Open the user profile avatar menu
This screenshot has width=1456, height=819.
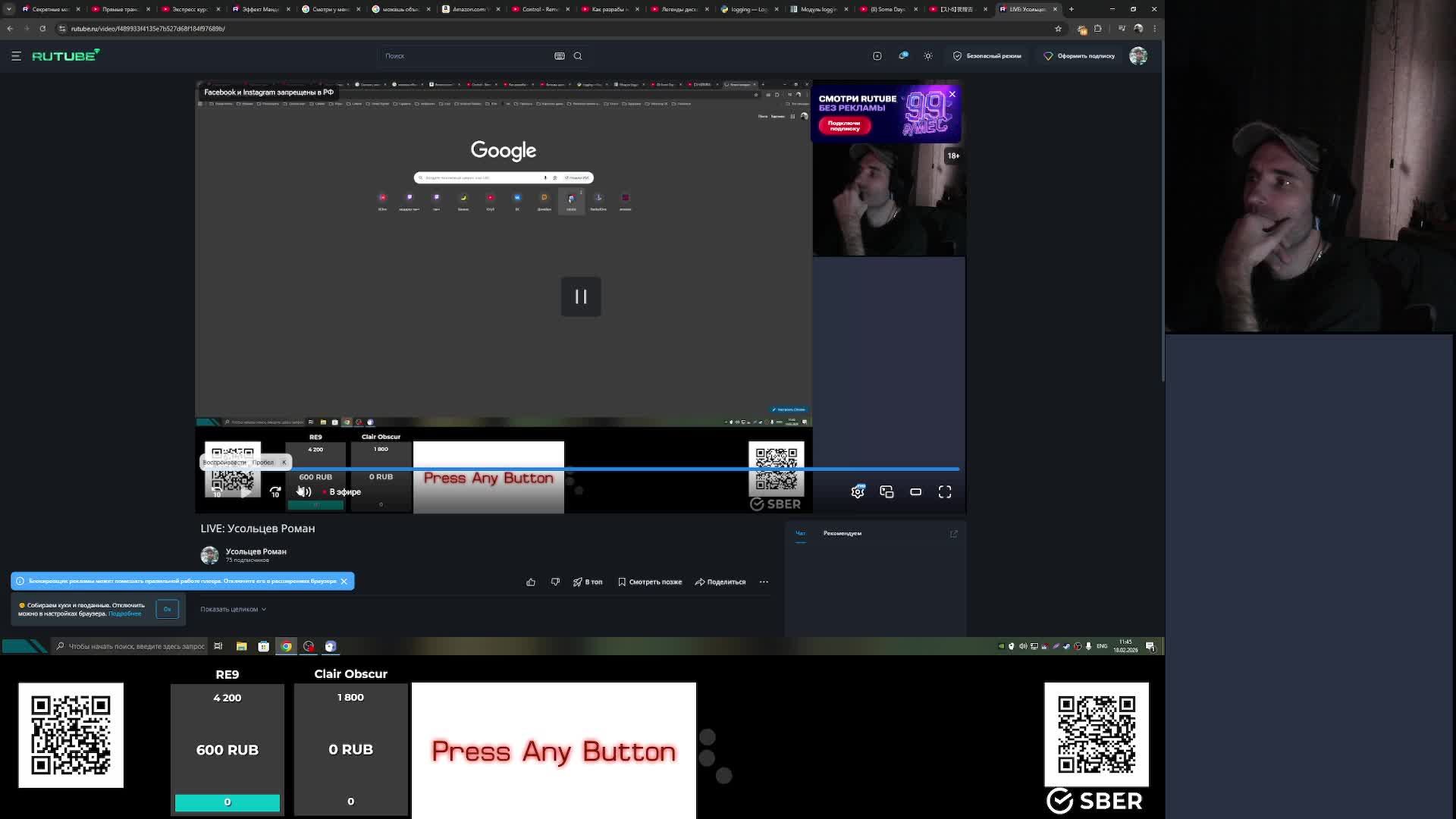tap(1138, 56)
